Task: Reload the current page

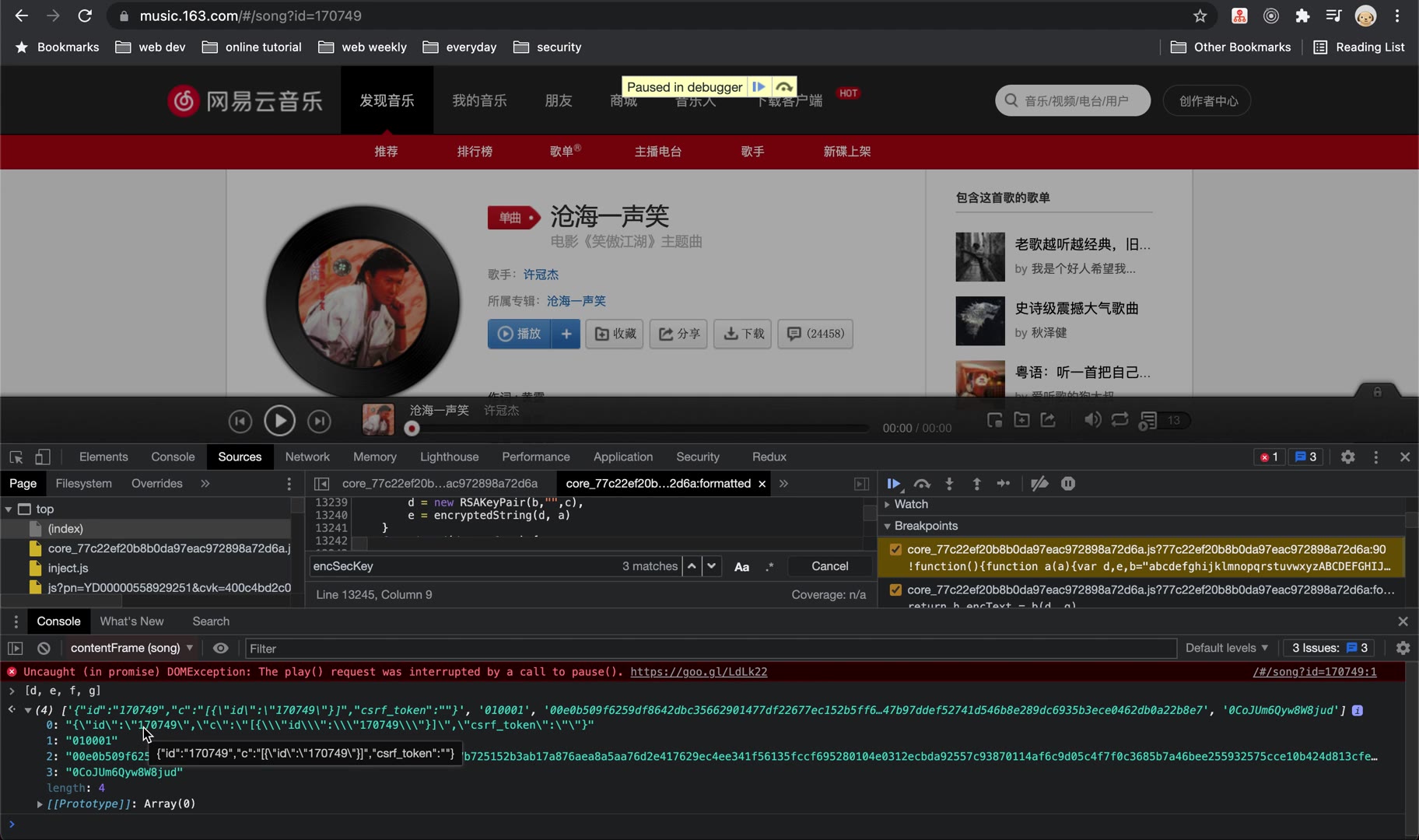Action: coord(85,16)
